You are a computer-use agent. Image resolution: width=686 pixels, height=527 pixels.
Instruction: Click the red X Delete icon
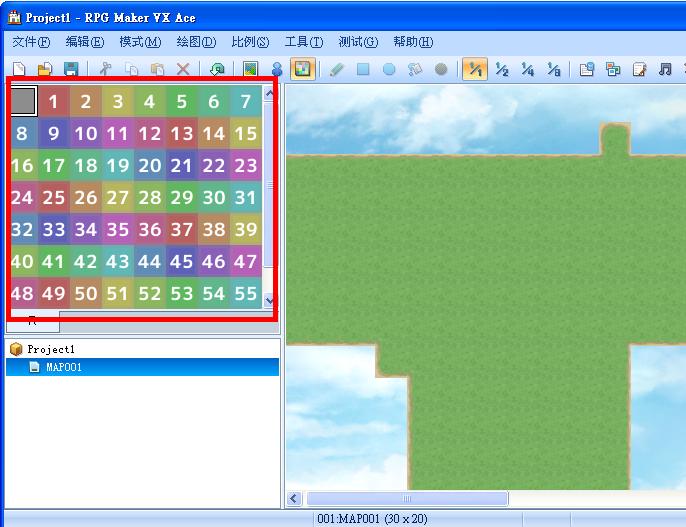[x=183, y=69]
